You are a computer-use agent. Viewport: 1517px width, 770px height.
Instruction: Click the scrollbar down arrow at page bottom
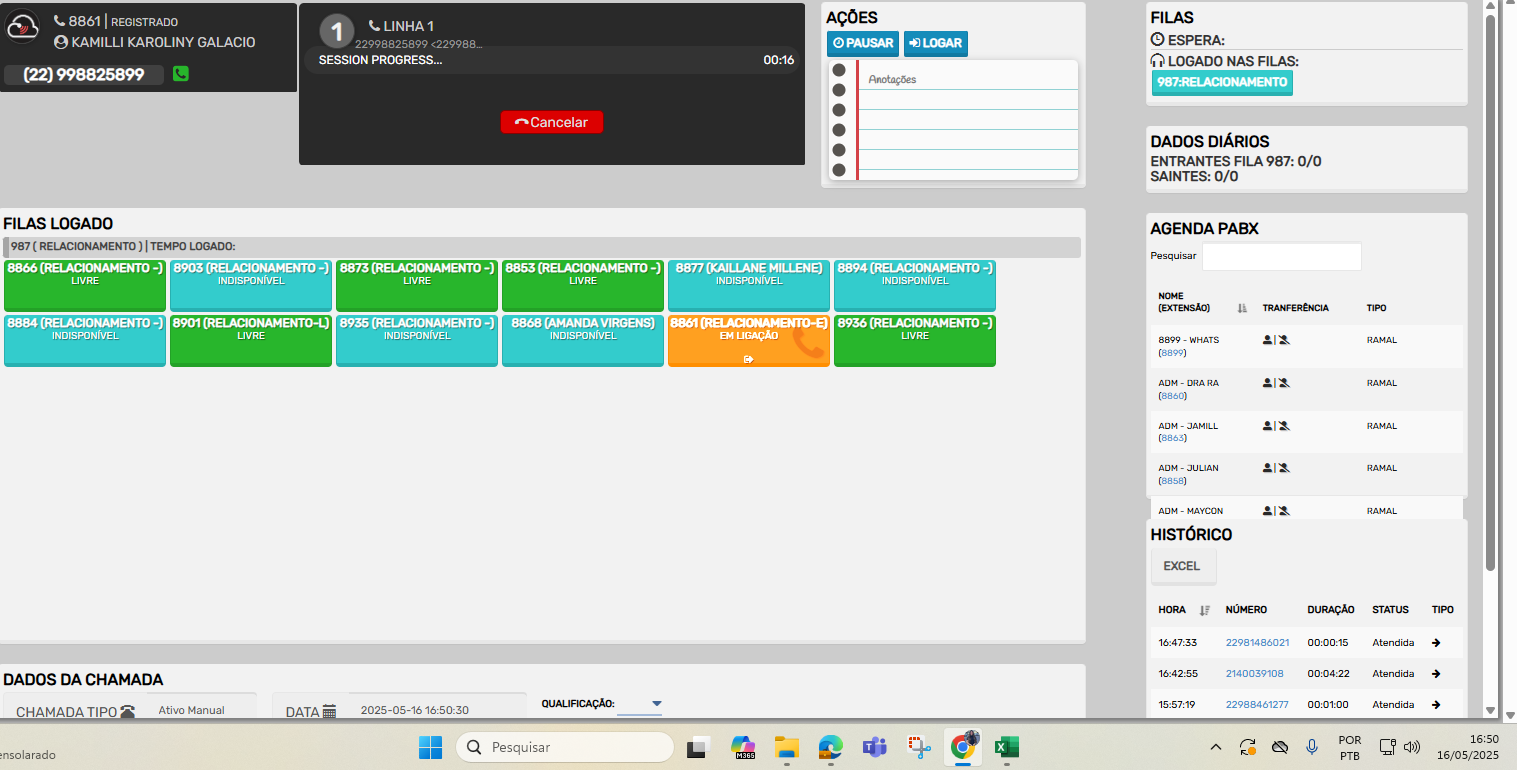pos(1490,711)
